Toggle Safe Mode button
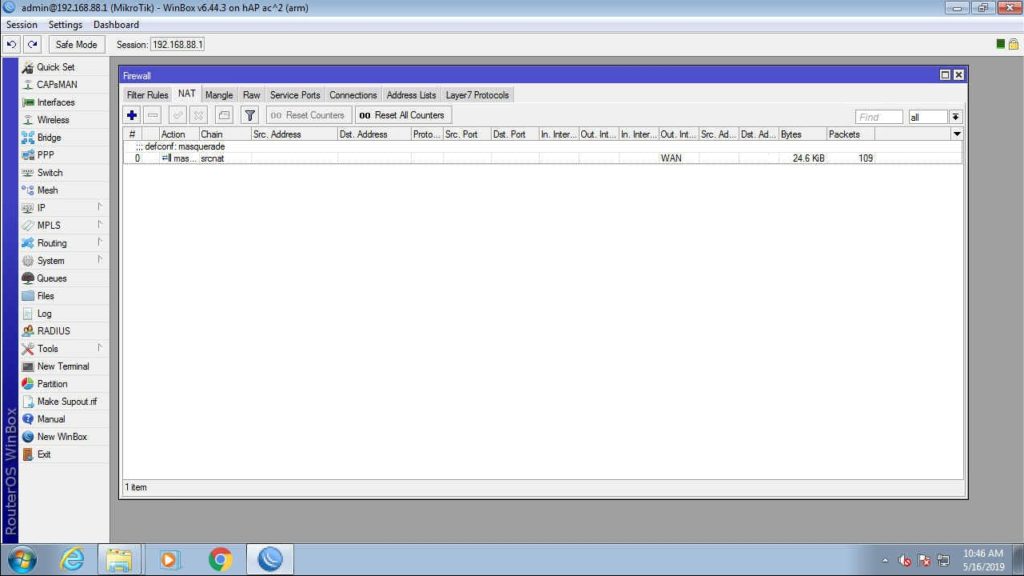The height and width of the screenshot is (576, 1024). (x=76, y=44)
